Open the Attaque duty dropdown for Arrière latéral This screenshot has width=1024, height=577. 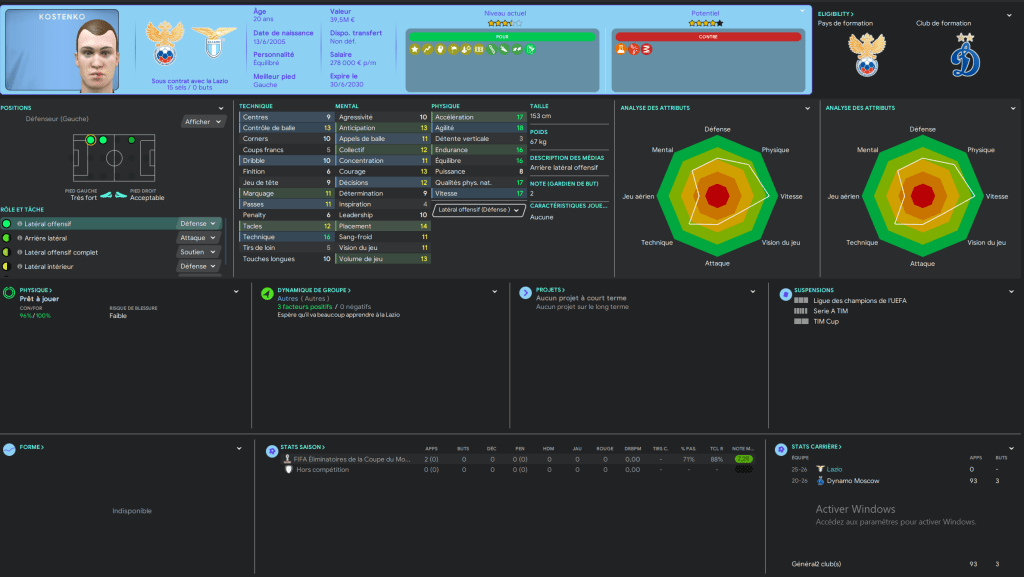pos(199,238)
